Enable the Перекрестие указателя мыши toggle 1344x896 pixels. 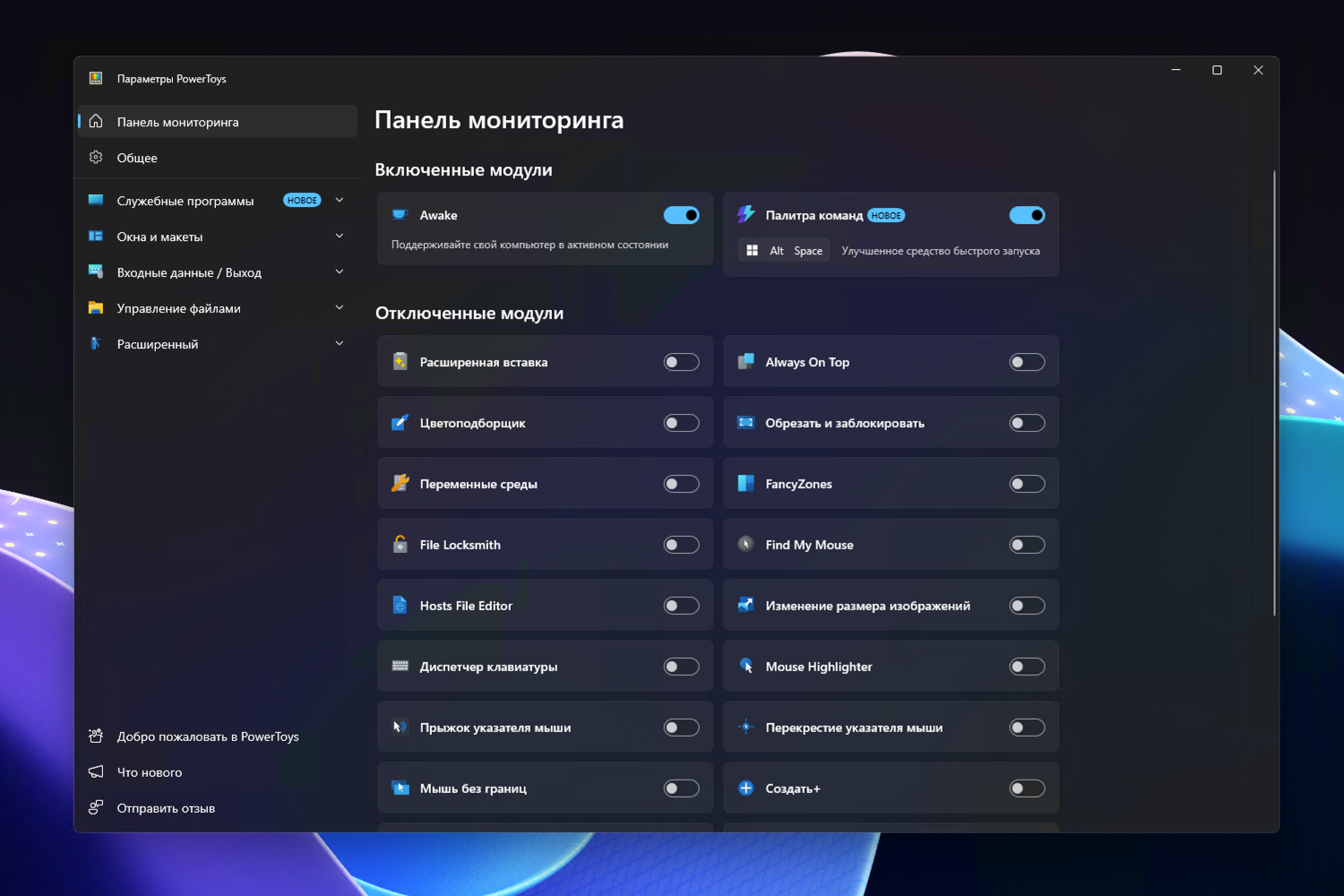coord(1027,728)
